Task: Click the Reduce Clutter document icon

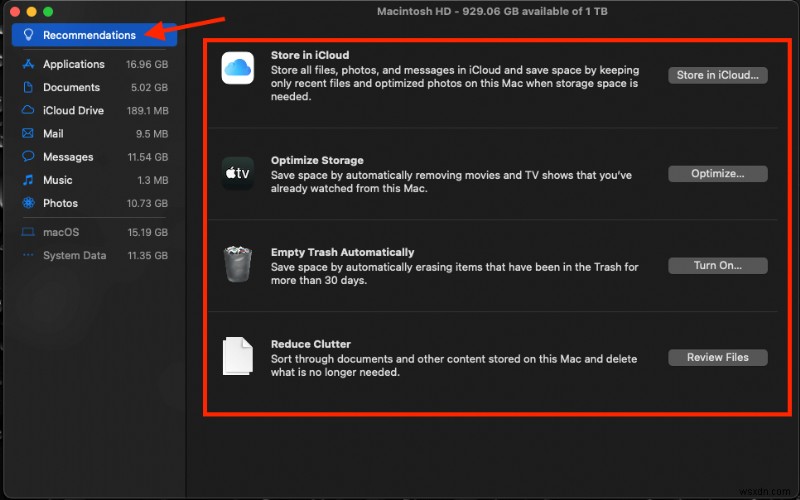Action: click(x=238, y=357)
